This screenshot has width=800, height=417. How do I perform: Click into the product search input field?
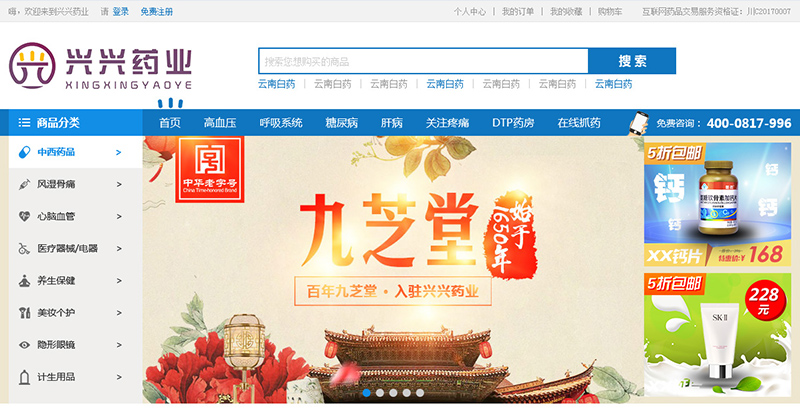click(423, 61)
